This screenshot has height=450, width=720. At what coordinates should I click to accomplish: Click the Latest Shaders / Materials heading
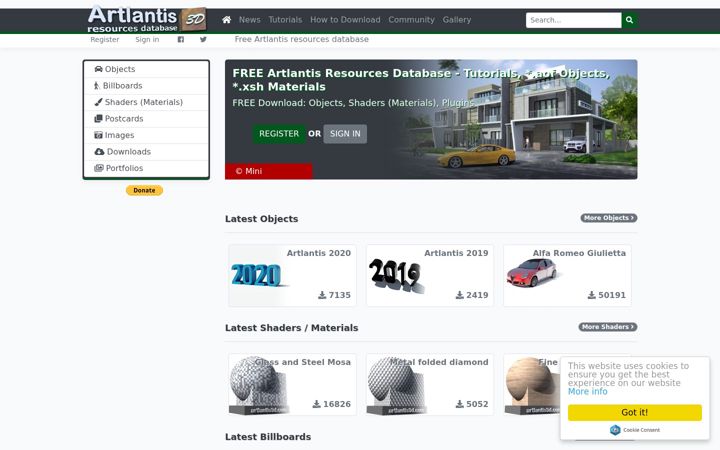pos(292,328)
